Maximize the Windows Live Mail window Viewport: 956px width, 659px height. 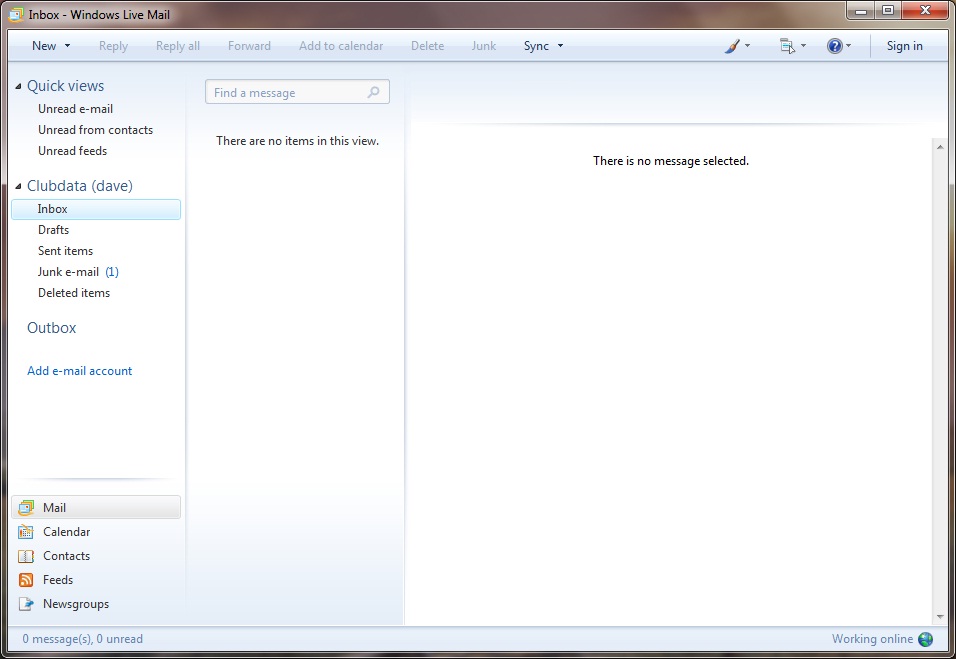pyautogui.click(x=888, y=11)
